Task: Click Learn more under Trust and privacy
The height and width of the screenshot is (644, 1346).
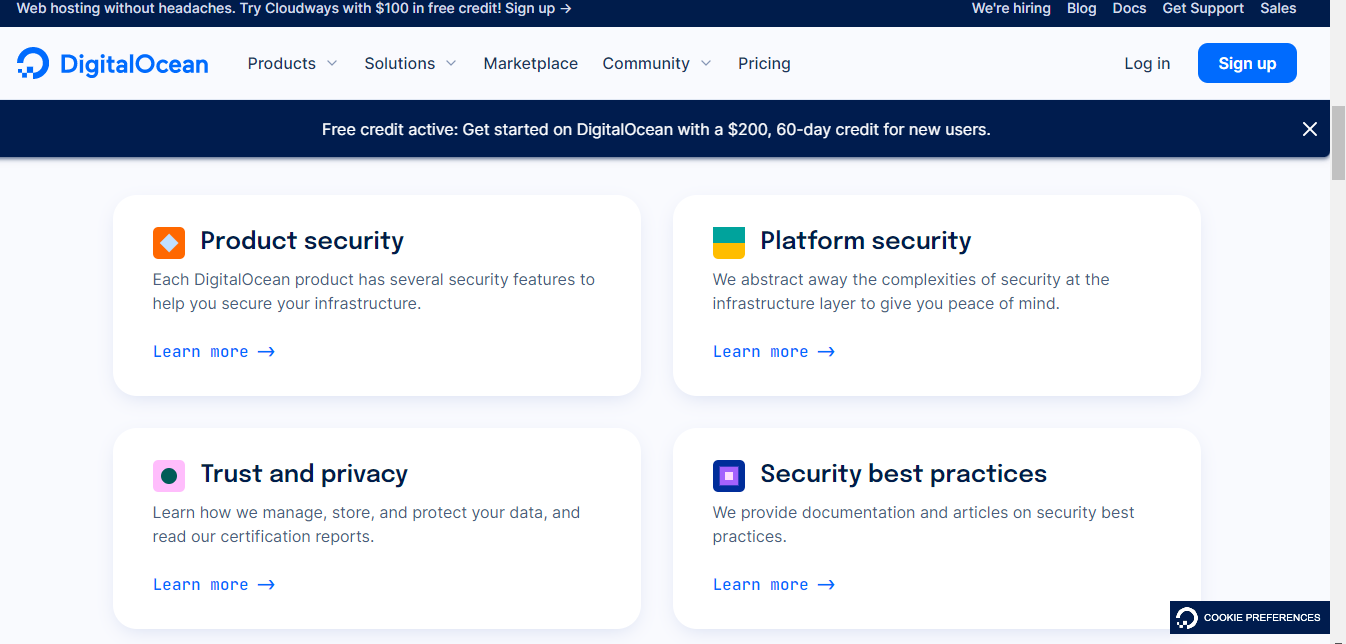Action: pos(214,585)
